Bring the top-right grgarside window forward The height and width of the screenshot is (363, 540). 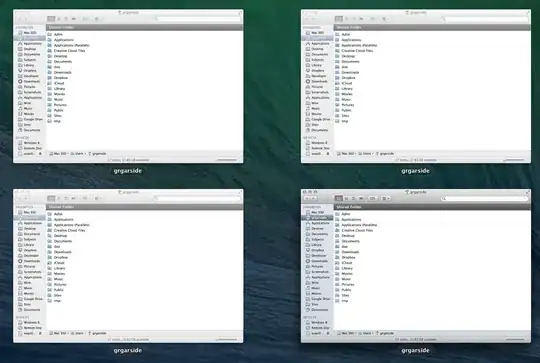click(x=416, y=86)
